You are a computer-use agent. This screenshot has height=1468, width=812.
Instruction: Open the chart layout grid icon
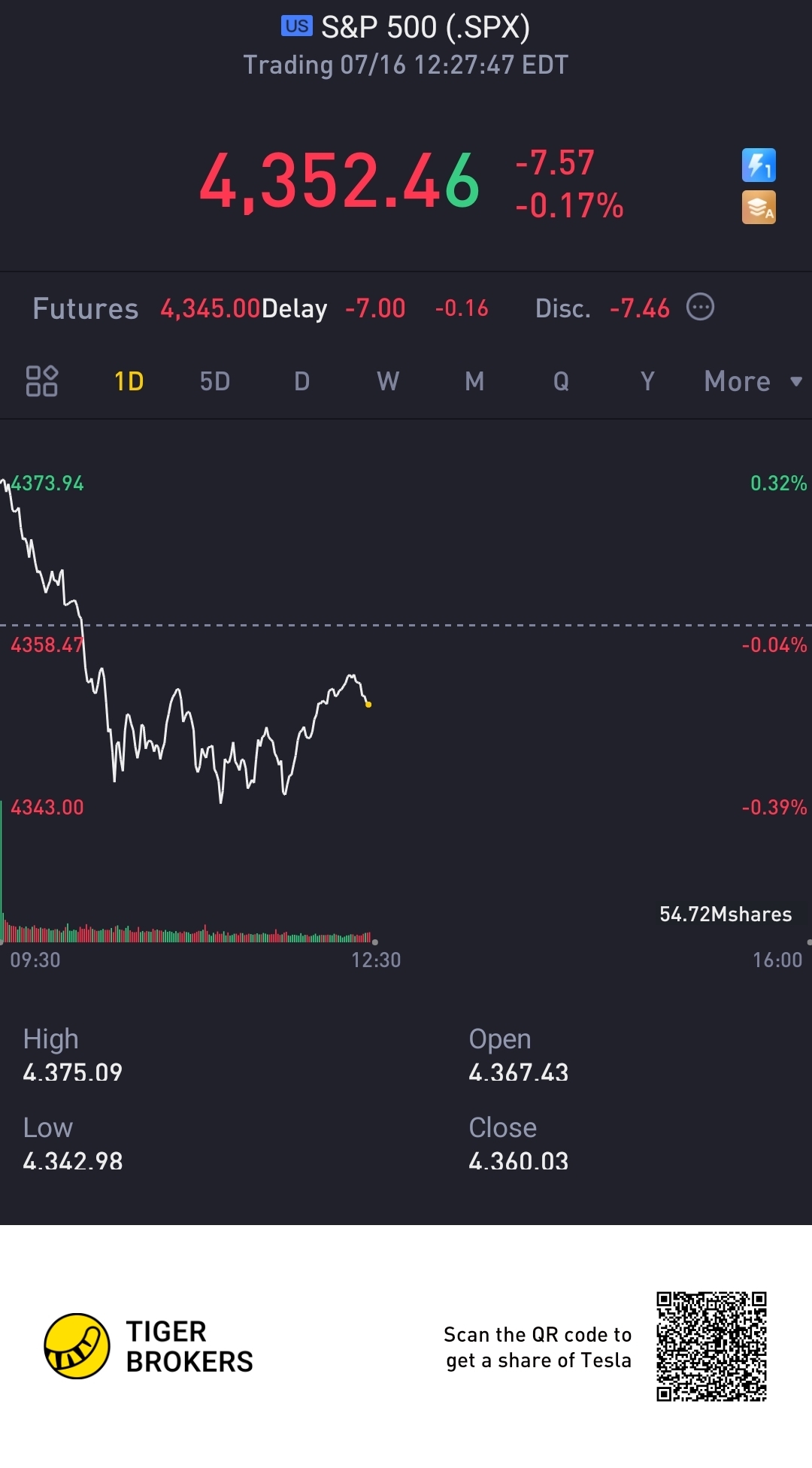pyautogui.click(x=42, y=381)
